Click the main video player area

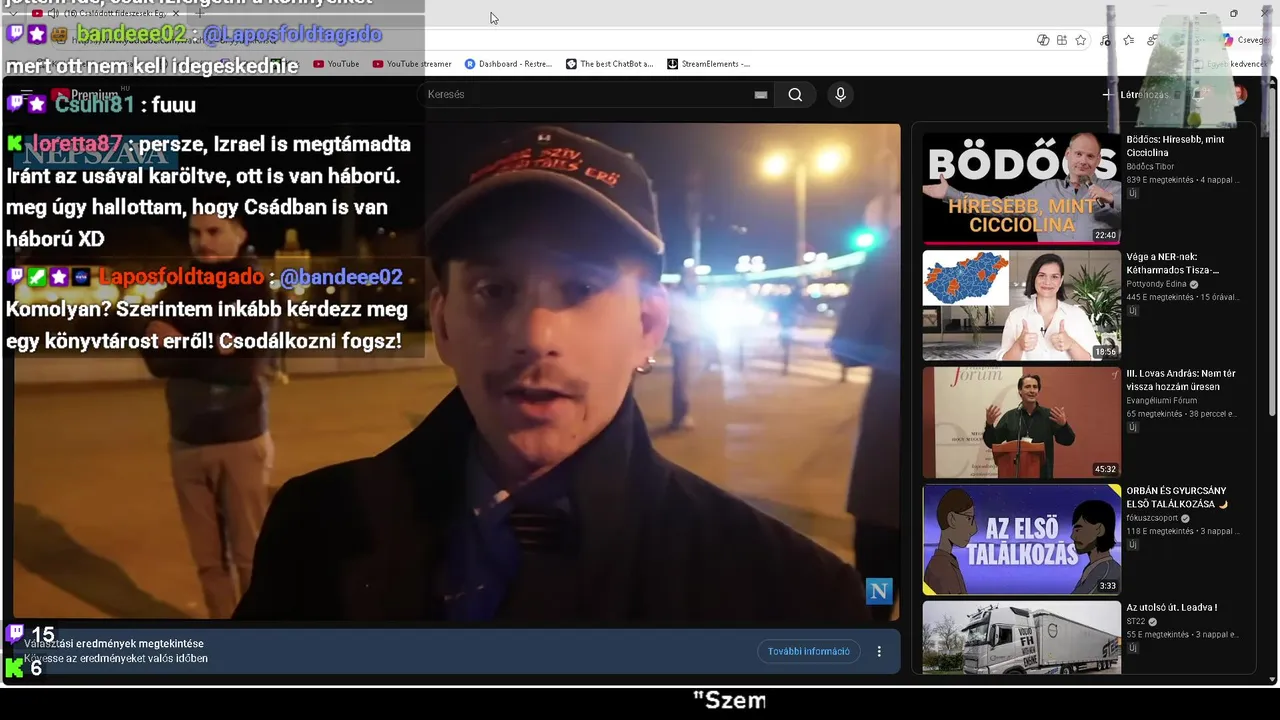pyautogui.click(x=456, y=372)
